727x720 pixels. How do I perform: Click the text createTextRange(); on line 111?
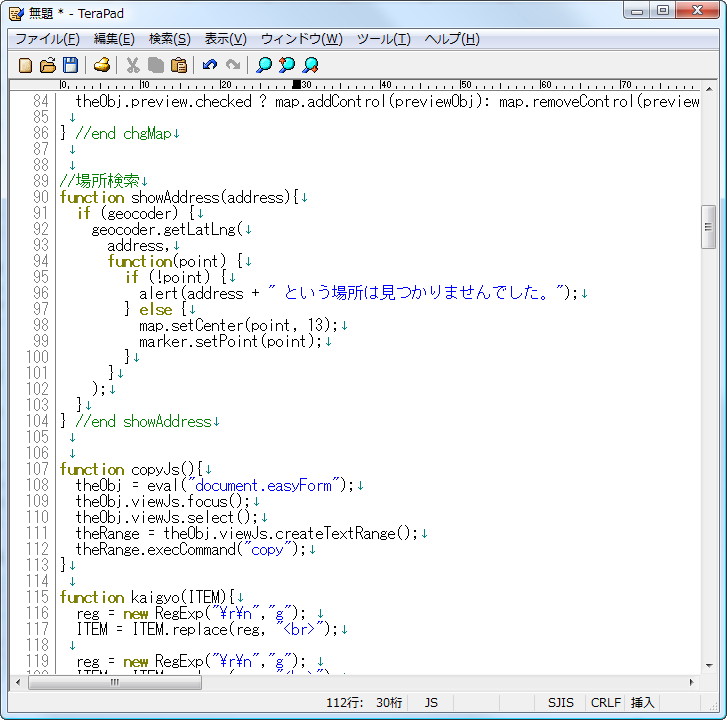346,533
